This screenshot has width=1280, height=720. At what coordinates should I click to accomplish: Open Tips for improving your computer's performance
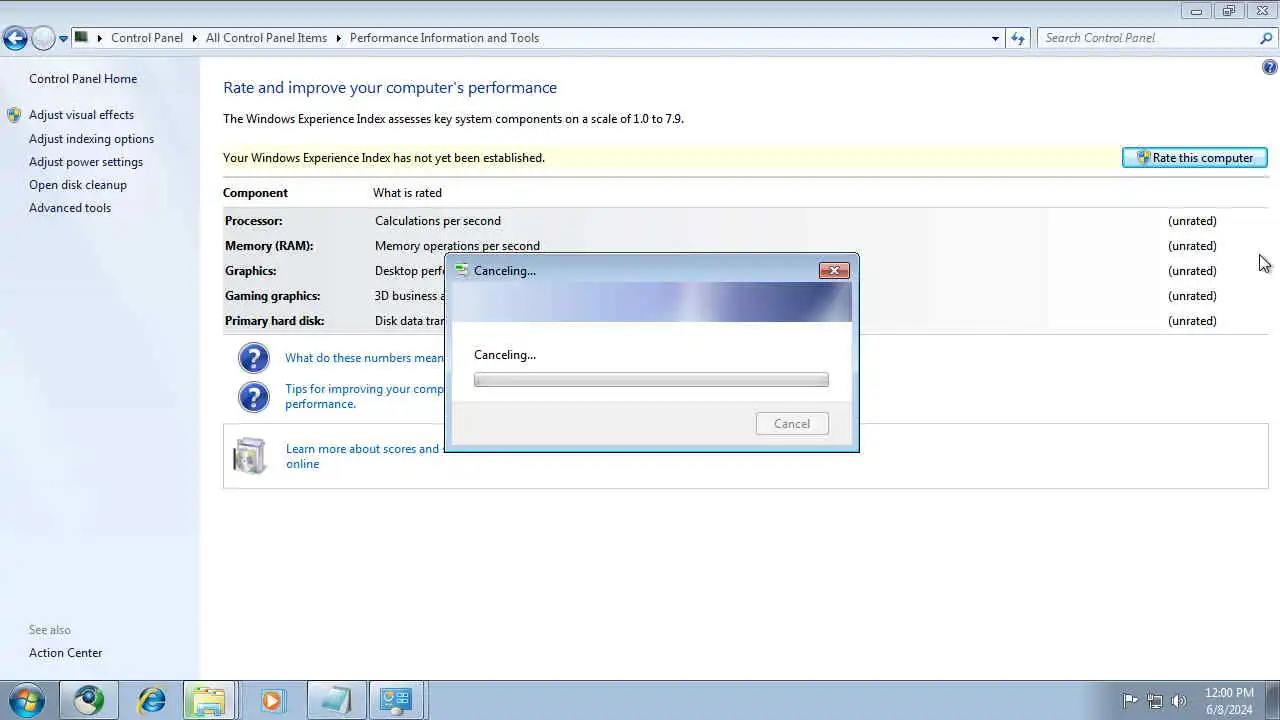(365, 396)
